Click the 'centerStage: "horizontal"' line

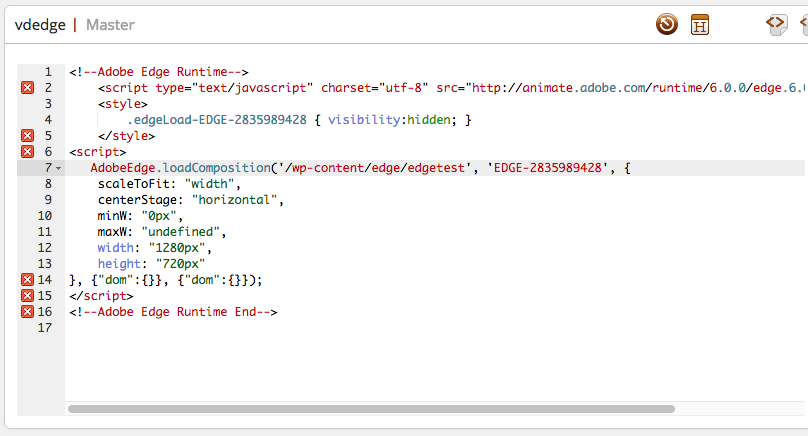point(191,199)
